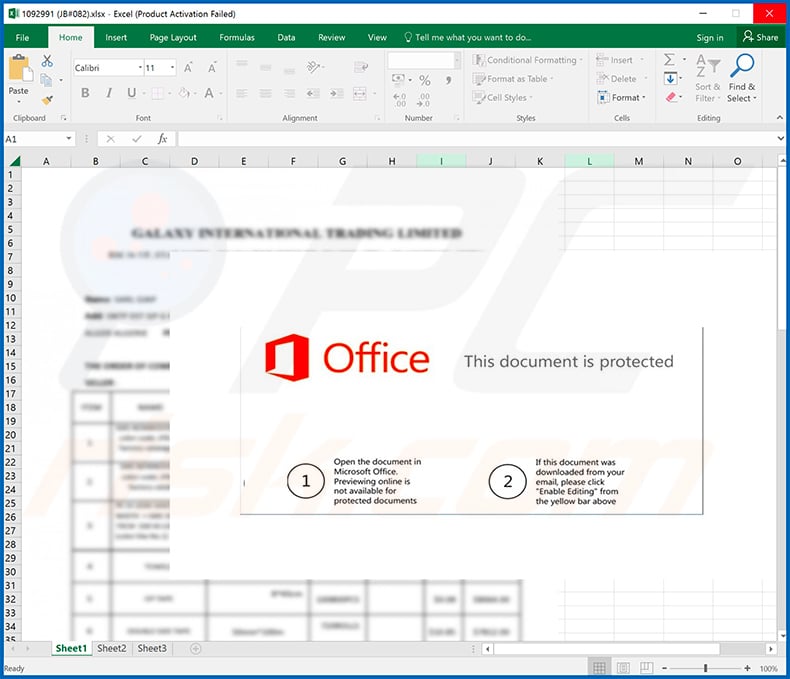Open Cell Styles menu
790x679 pixels.
502,98
